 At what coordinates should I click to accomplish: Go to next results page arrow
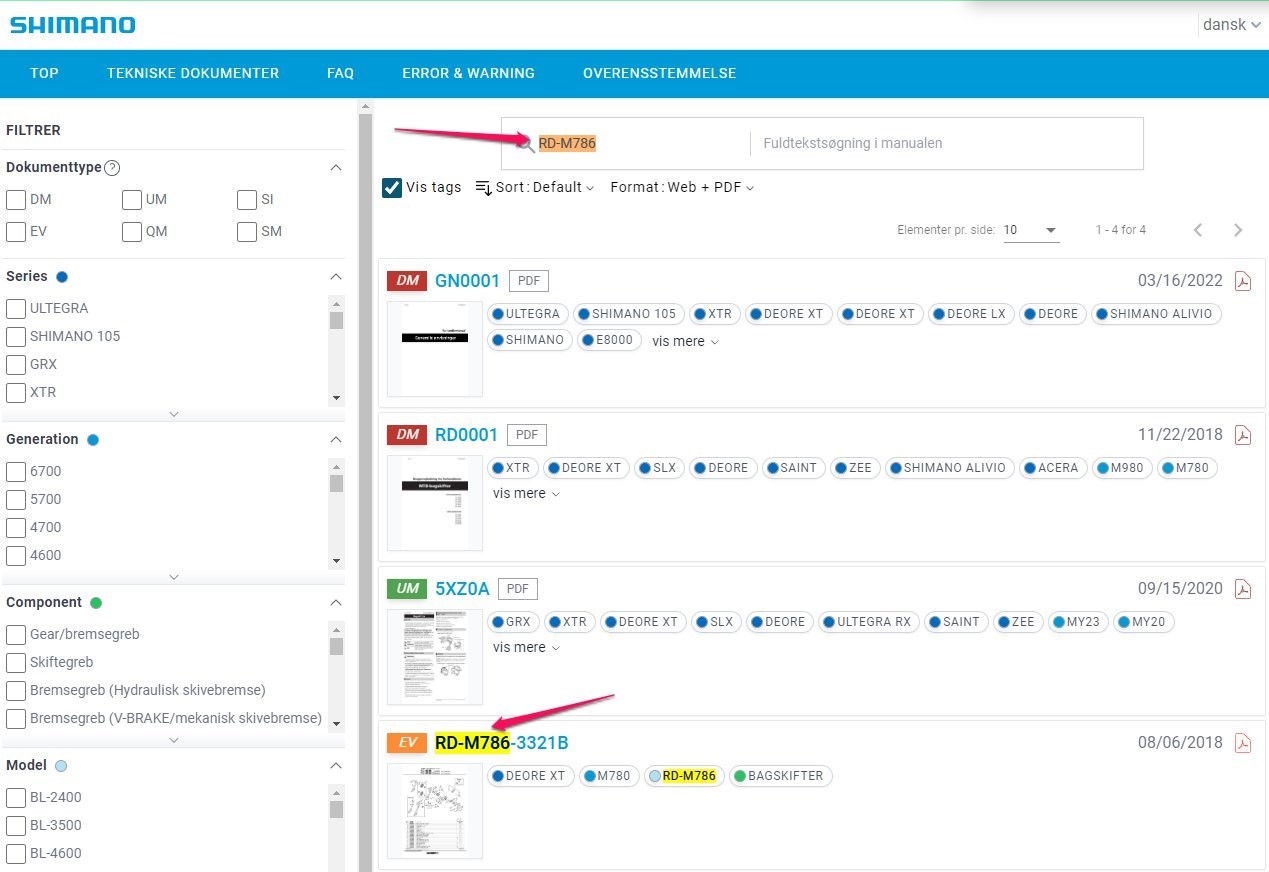click(1238, 230)
